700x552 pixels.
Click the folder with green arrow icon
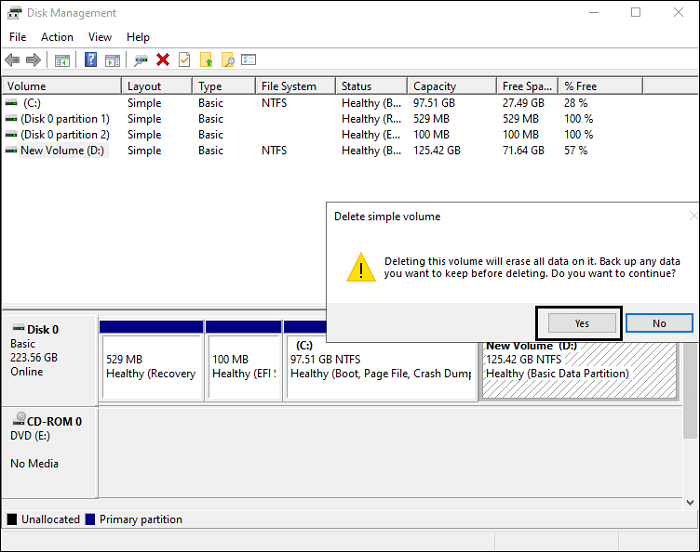point(206,61)
